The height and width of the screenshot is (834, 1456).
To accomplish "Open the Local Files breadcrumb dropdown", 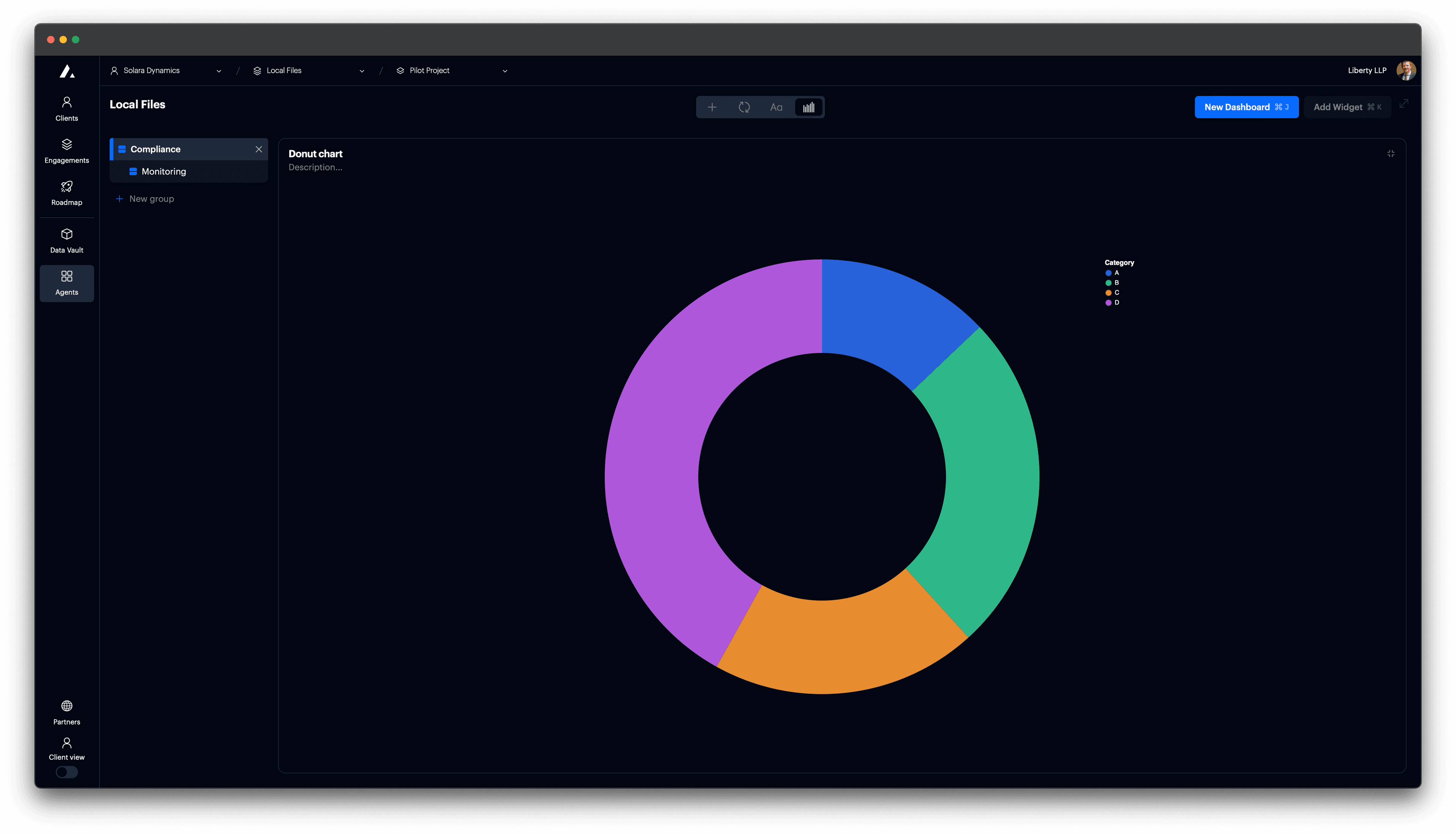I will tap(361, 71).
